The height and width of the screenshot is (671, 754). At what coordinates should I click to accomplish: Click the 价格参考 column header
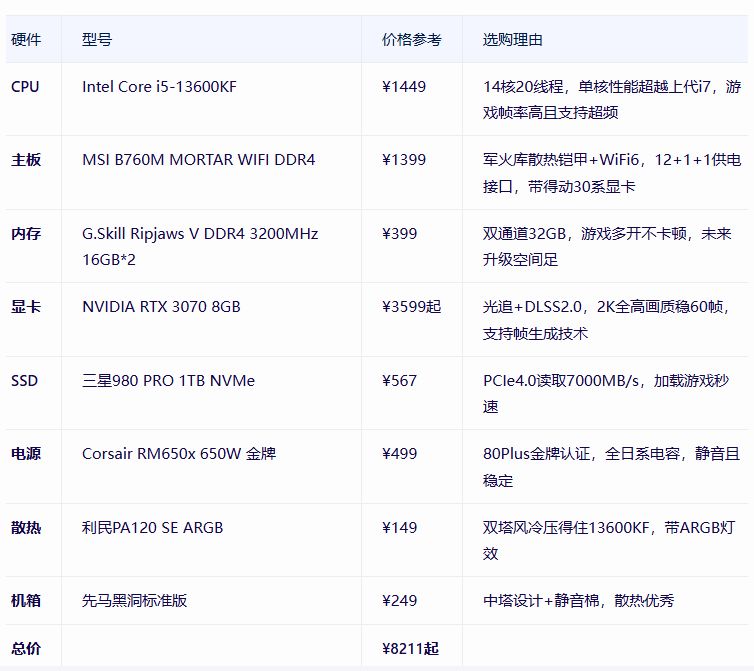(412, 39)
